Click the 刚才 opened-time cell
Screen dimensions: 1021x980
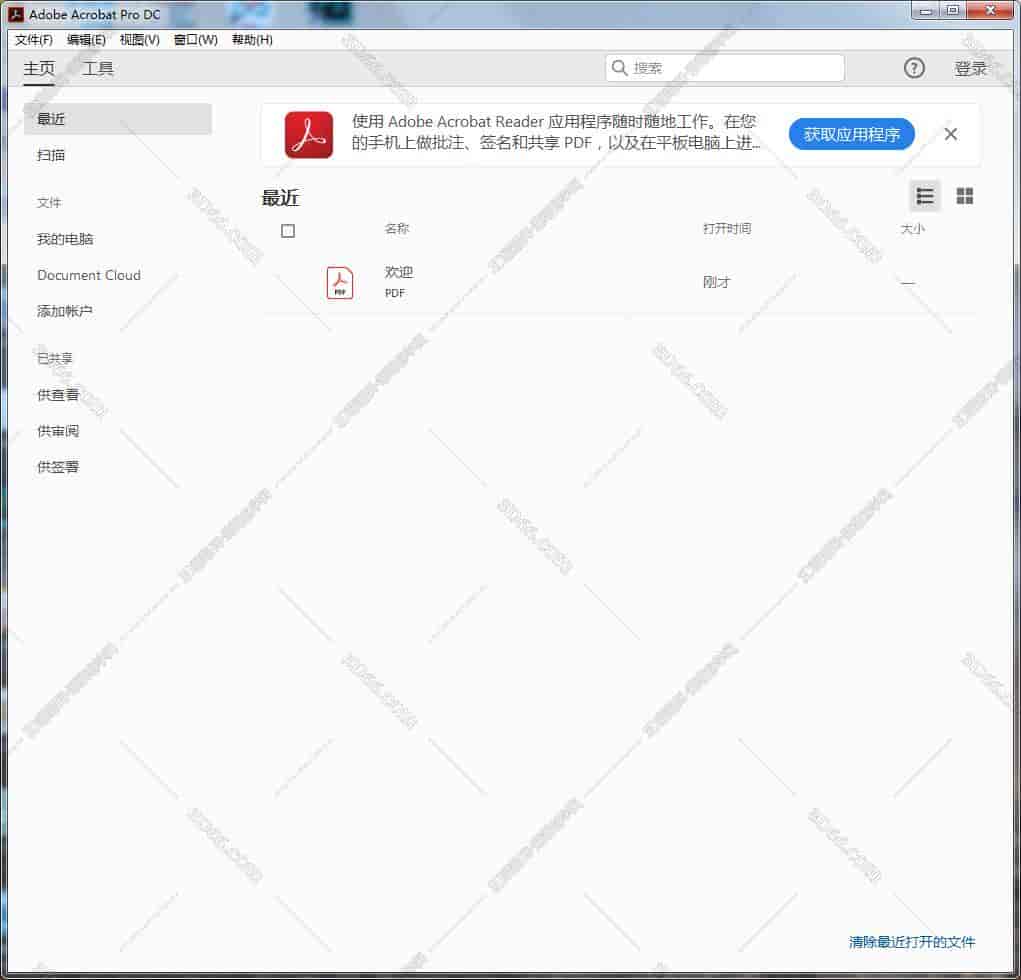click(716, 282)
